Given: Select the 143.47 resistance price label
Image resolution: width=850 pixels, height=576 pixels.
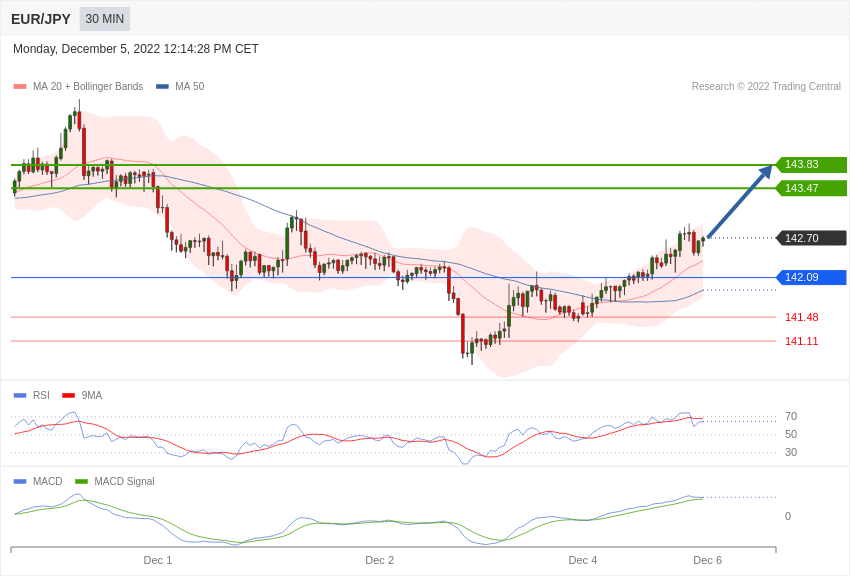Looking at the screenshot, I should coord(812,188).
